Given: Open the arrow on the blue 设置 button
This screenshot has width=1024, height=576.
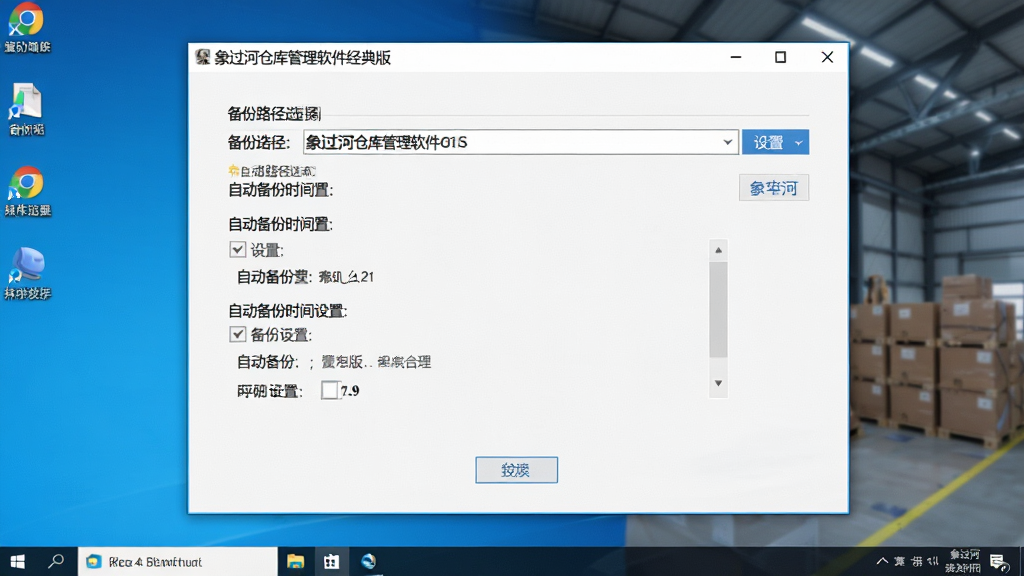Looking at the screenshot, I should pos(798,142).
